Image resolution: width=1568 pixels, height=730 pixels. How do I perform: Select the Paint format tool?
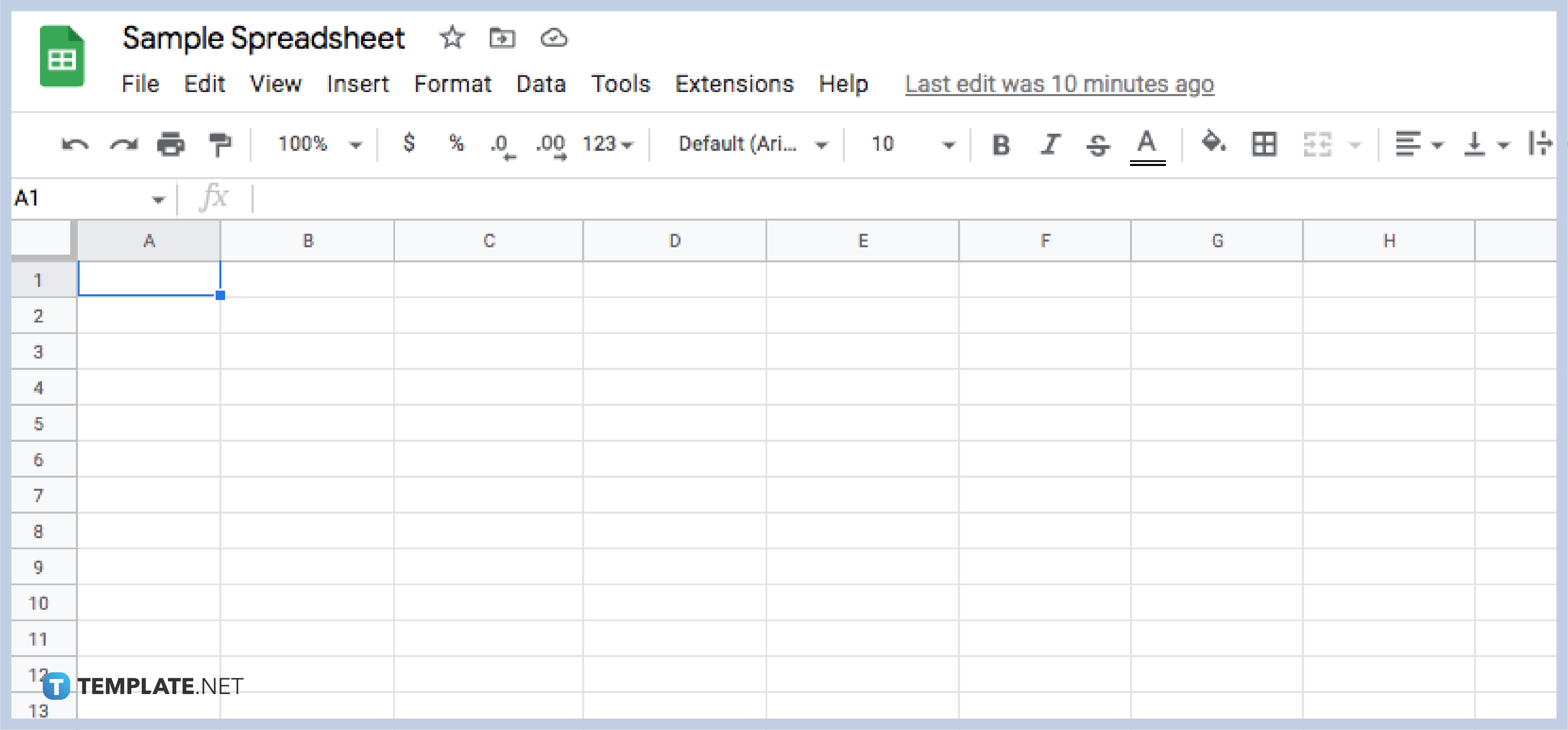220,144
